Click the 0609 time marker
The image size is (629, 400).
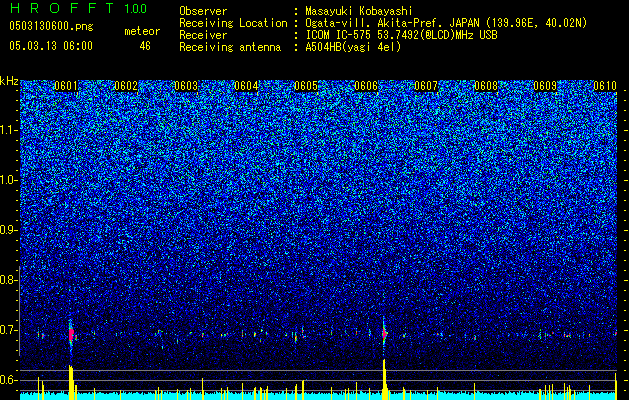pyautogui.click(x=545, y=86)
